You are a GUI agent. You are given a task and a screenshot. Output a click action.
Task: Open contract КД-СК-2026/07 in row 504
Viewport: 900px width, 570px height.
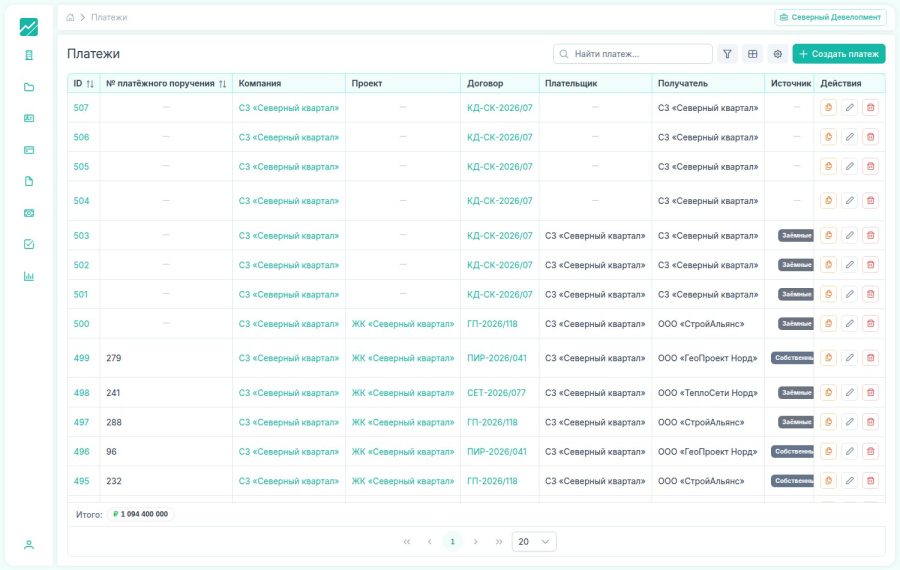pos(500,201)
